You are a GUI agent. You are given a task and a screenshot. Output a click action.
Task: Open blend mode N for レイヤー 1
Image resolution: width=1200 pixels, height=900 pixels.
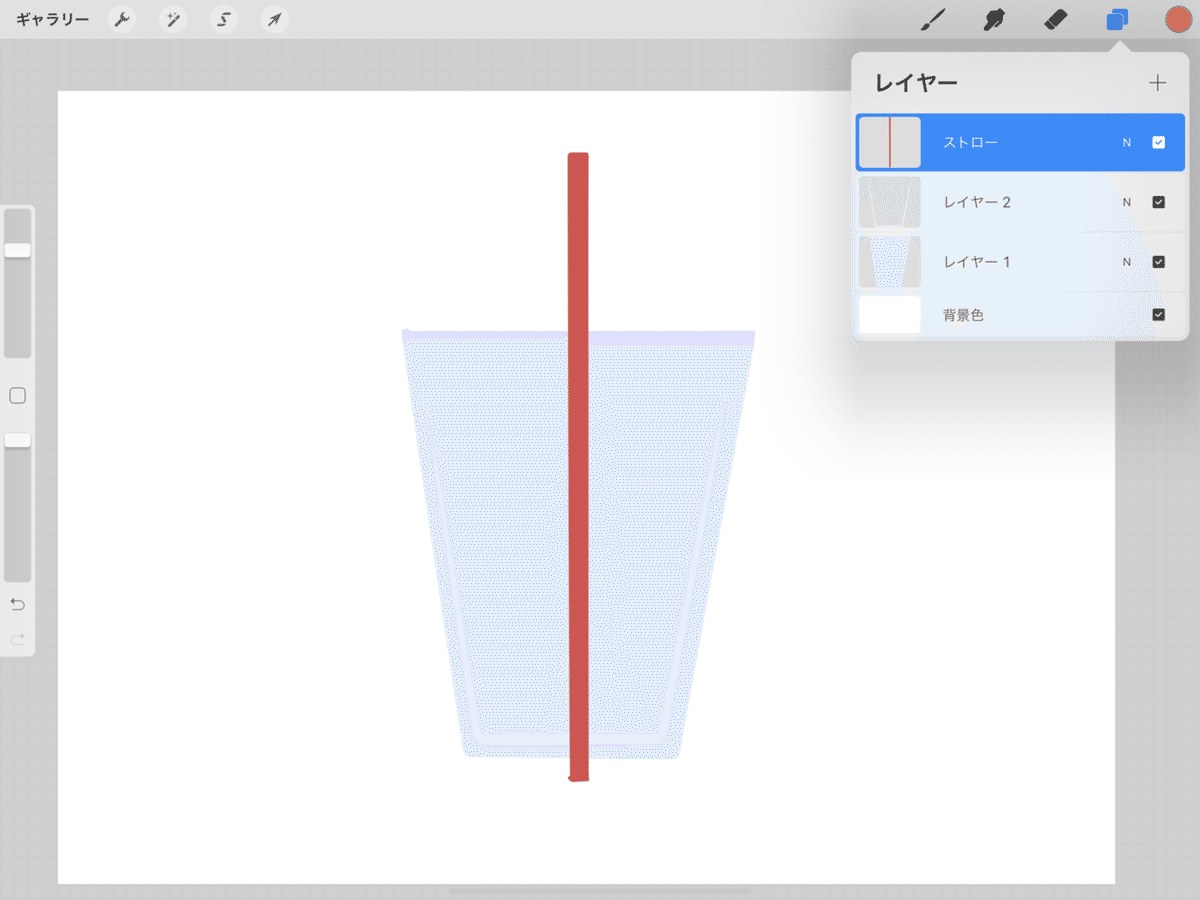[x=1127, y=263]
